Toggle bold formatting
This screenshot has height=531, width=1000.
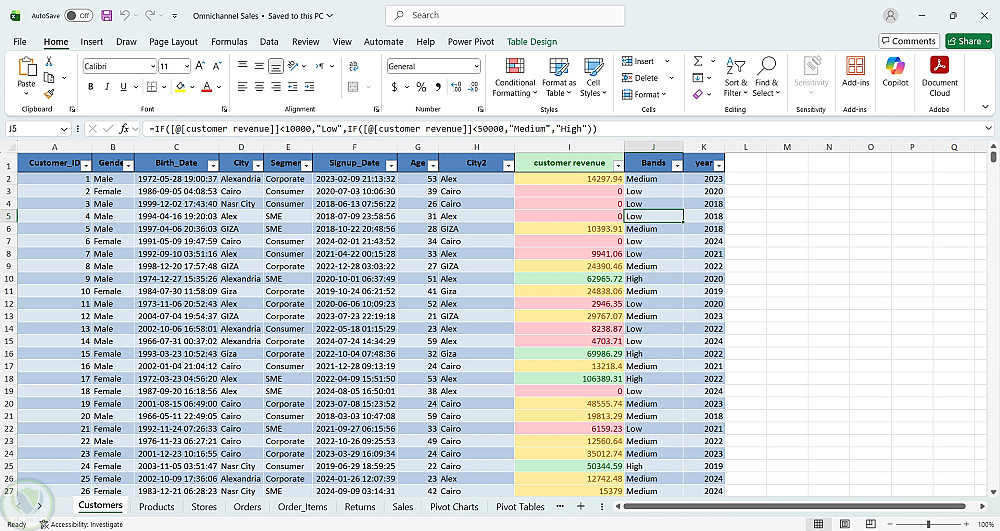coord(91,87)
